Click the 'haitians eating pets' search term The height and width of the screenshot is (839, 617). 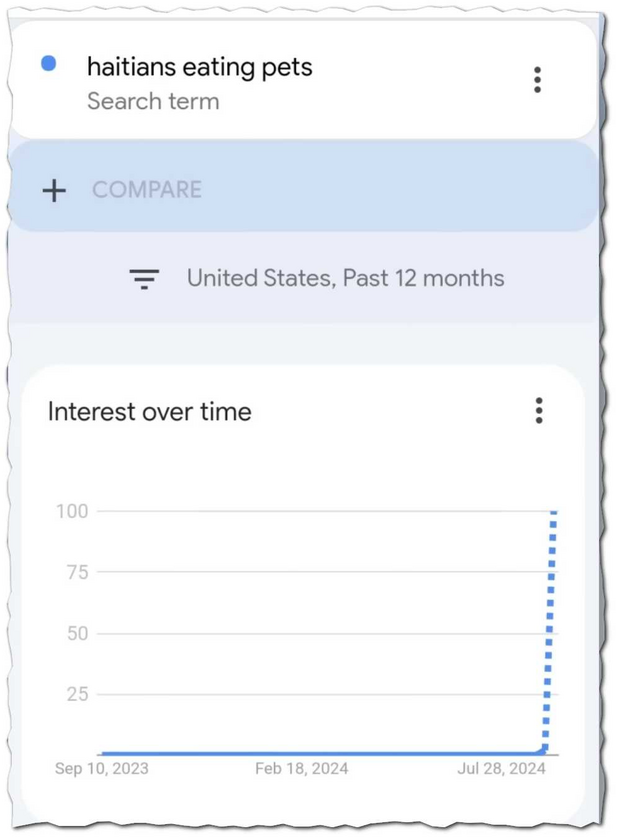point(200,68)
